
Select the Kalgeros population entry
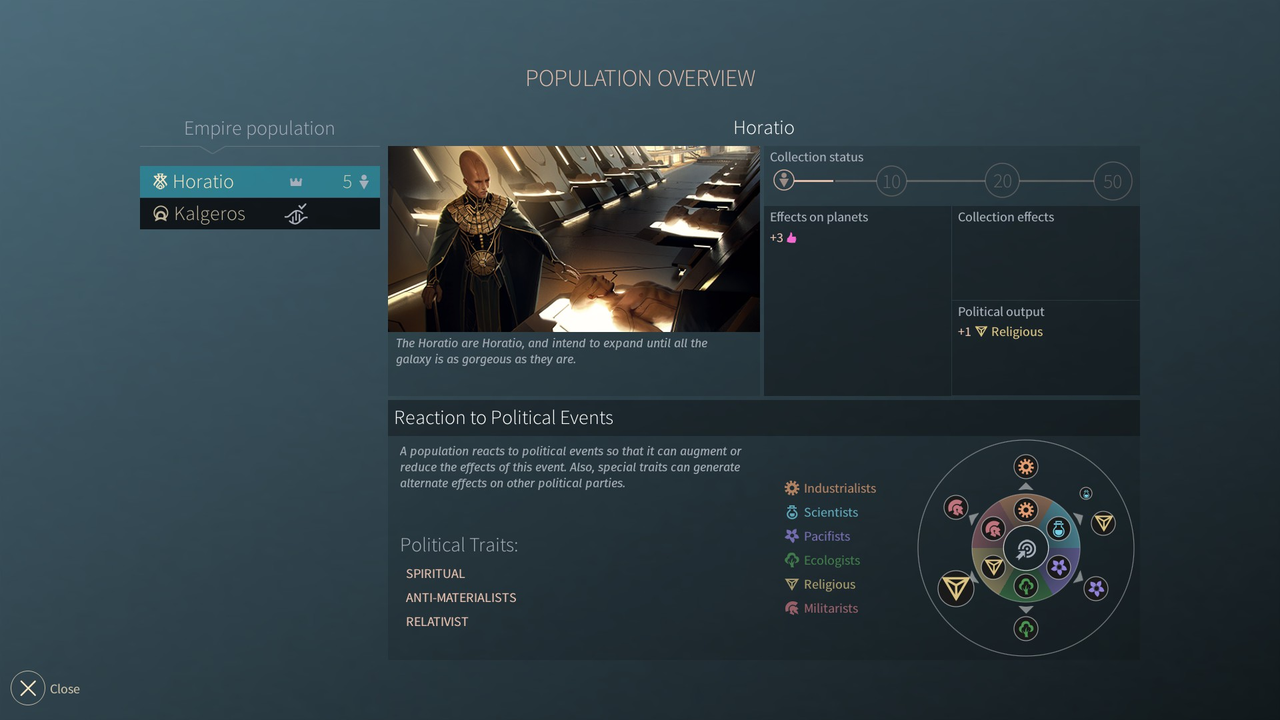click(x=208, y=214)
